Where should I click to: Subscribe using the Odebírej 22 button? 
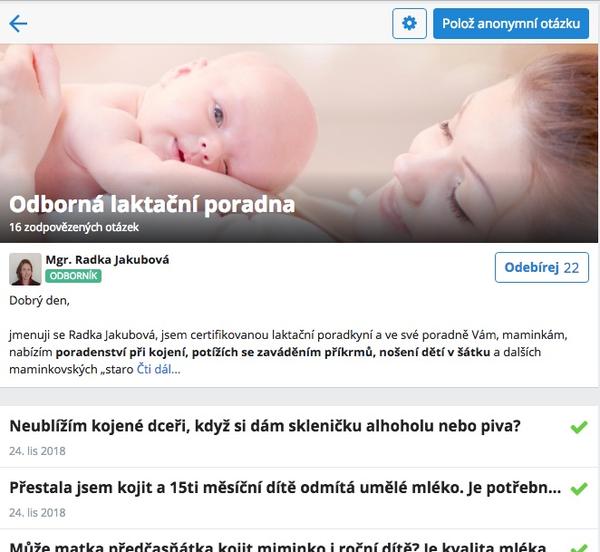click(x=541, y=267)
